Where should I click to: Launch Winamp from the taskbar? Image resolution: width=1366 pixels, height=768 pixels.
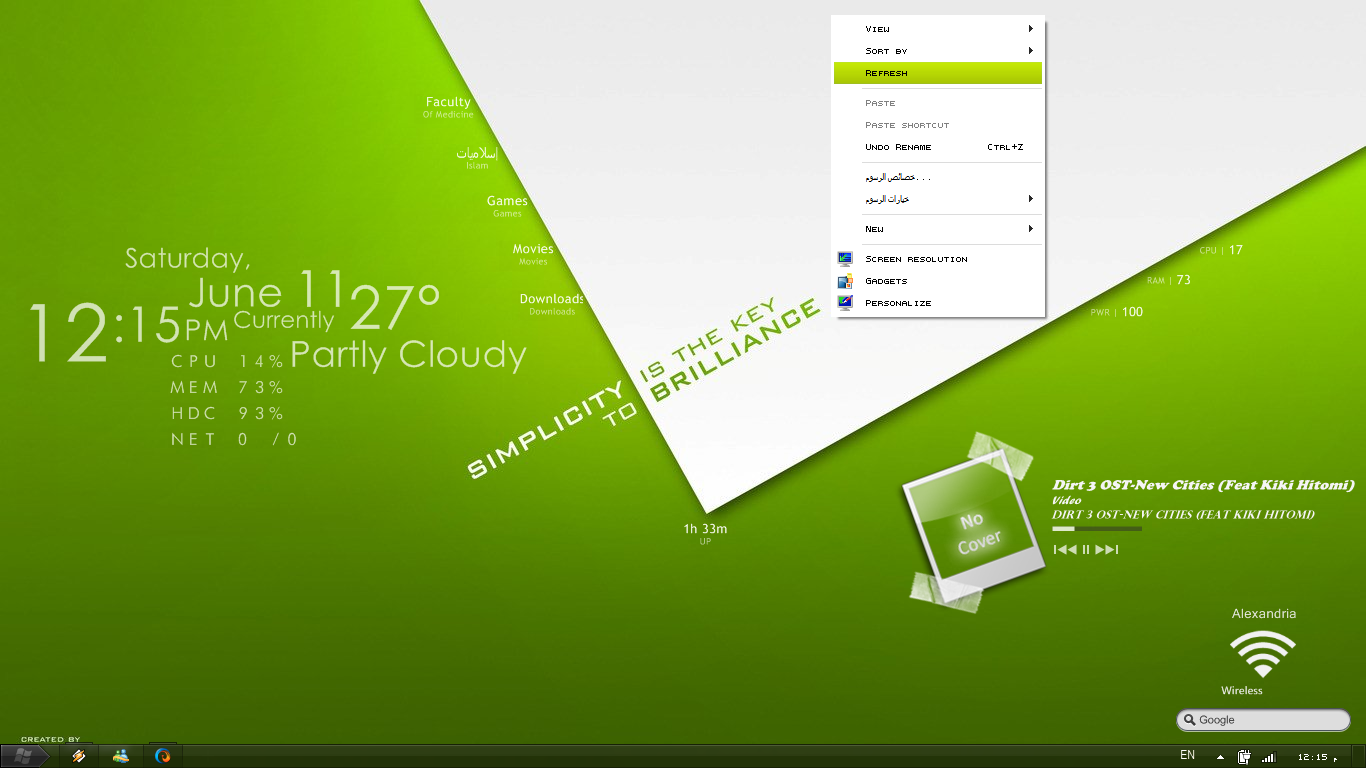click(78, 756)
